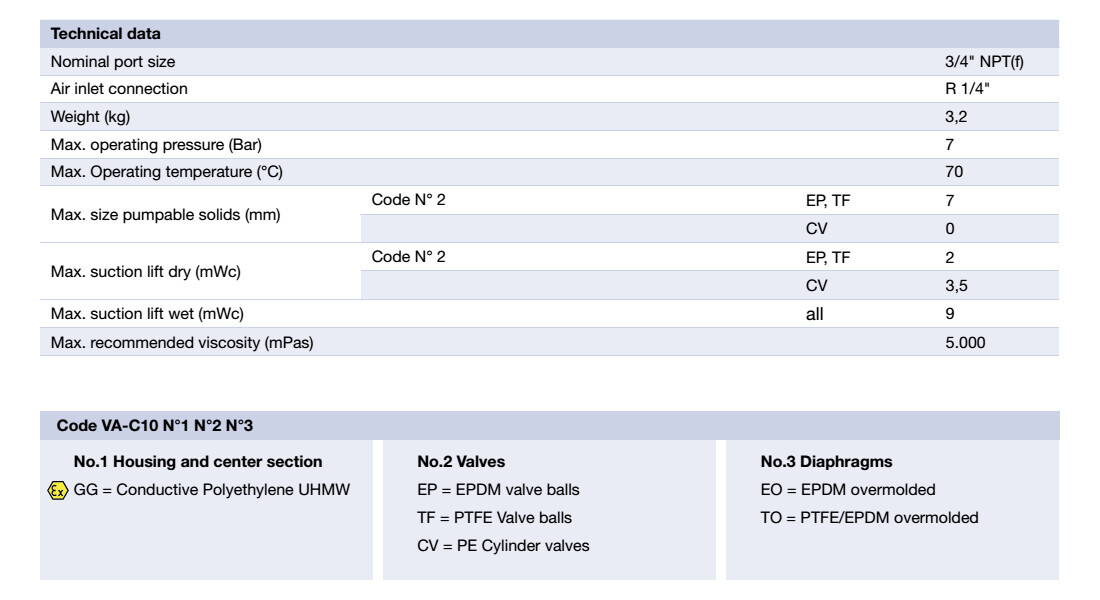1100x600 pixels.
Task: Select the 3,5 suction lift dry value
Action: [956, 286]
